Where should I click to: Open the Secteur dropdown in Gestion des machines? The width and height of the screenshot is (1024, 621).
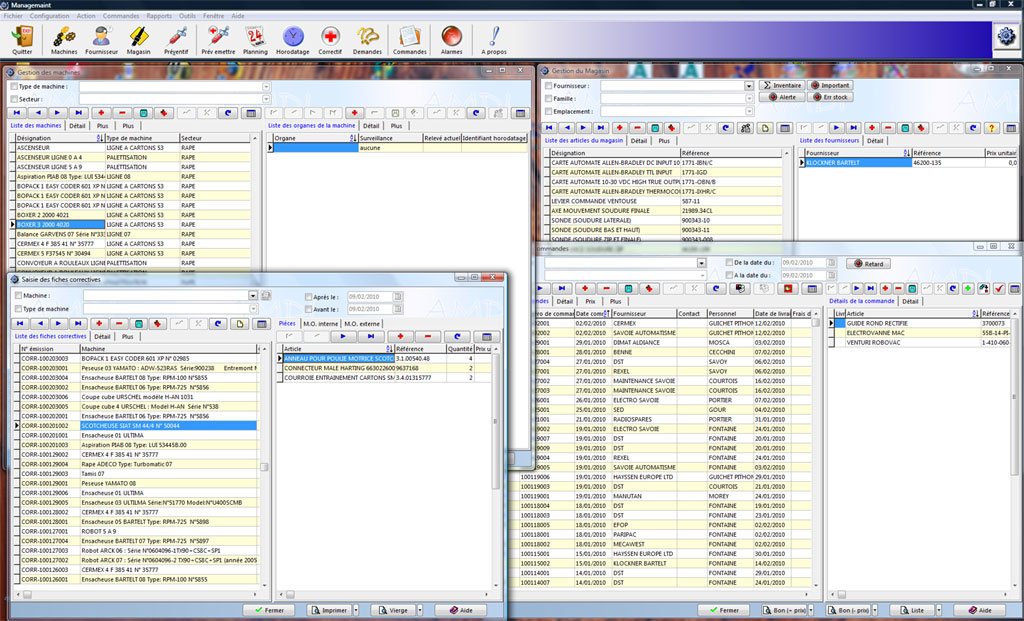coord(266,99)
